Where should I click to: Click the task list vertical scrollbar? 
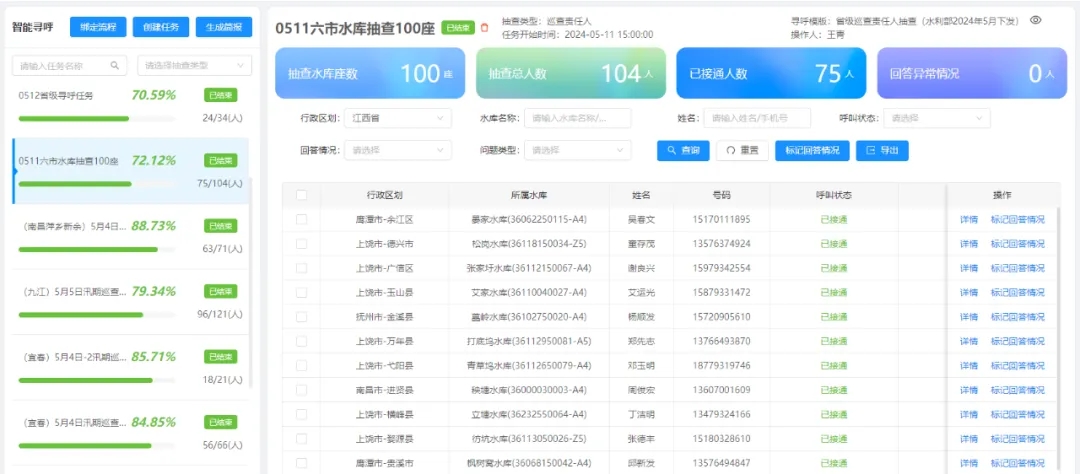click(251, 282)
